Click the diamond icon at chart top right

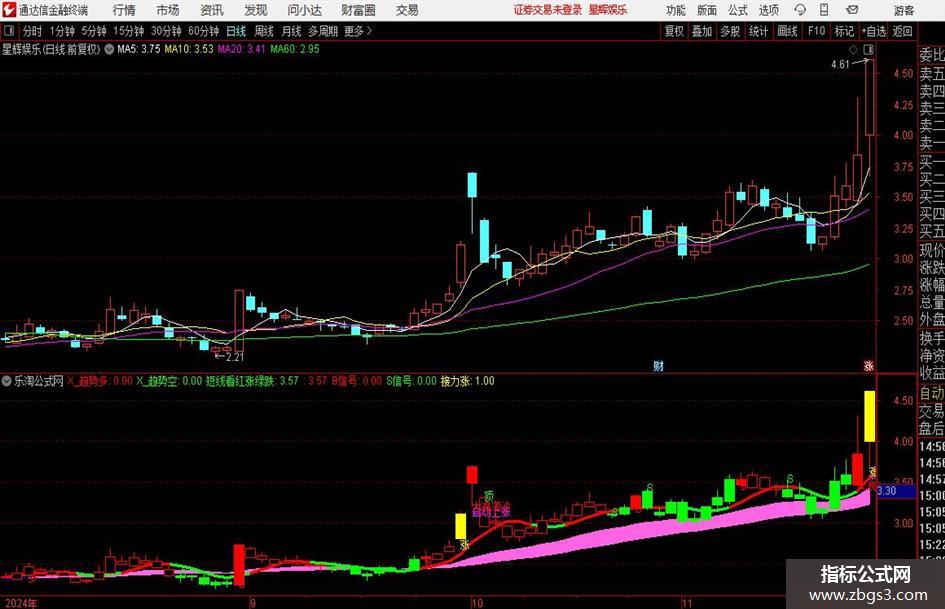pos(853,49)
